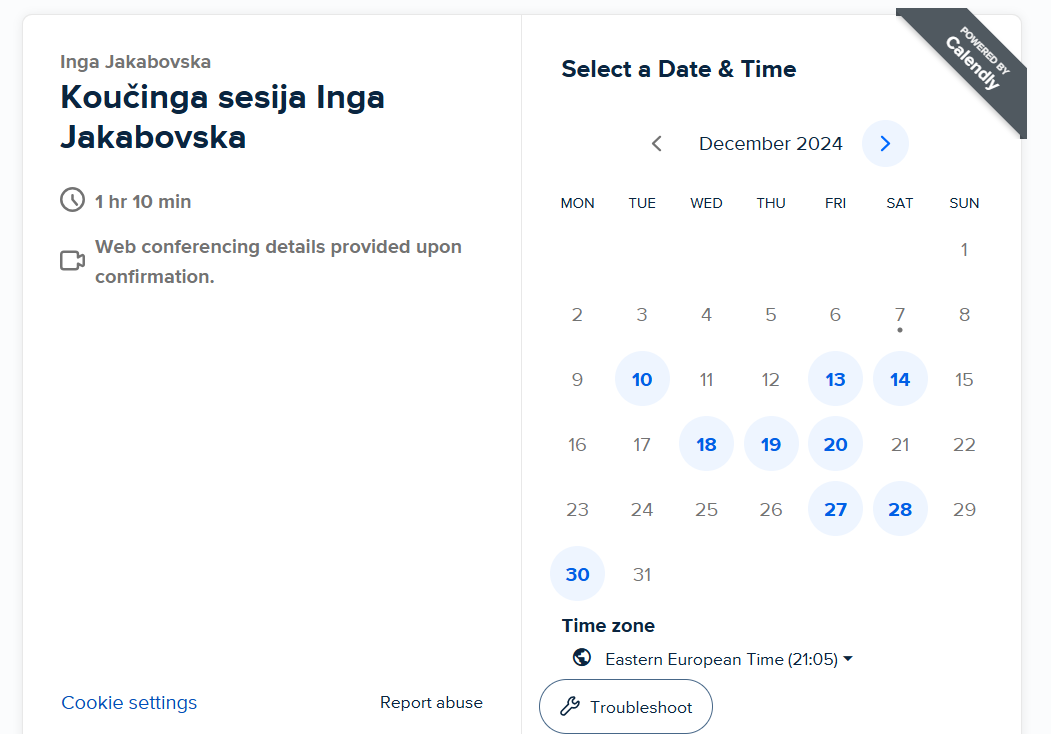The image size is (1051, 734).
Task: Select December 27 on the calendar
Action: tap(835, 509)
